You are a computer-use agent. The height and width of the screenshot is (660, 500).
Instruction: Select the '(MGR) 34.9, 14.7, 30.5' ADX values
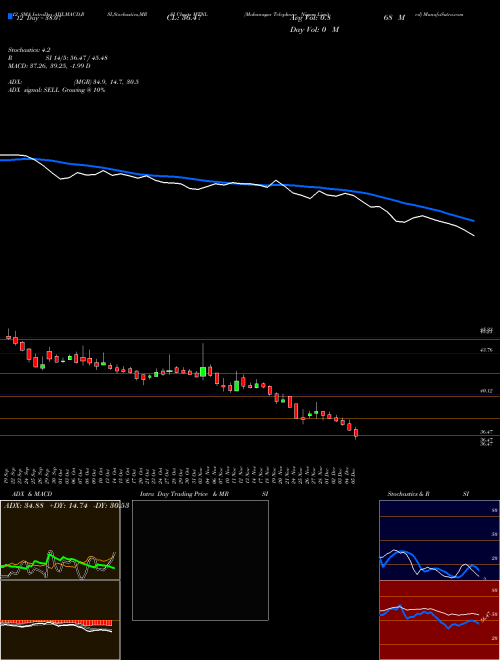click(x=106, y=82)
